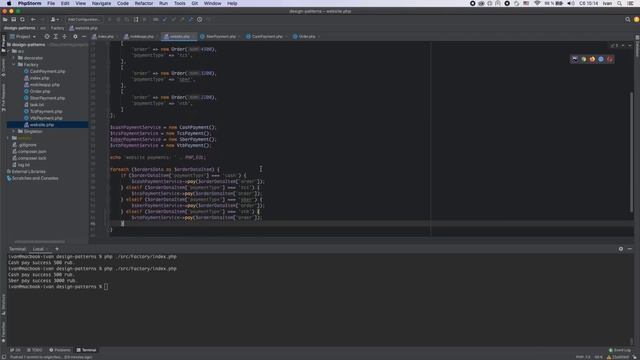This screenshot has height=360, width=640.
Task: Click the Save All toolbar icon
Action: tap(13, 19)
